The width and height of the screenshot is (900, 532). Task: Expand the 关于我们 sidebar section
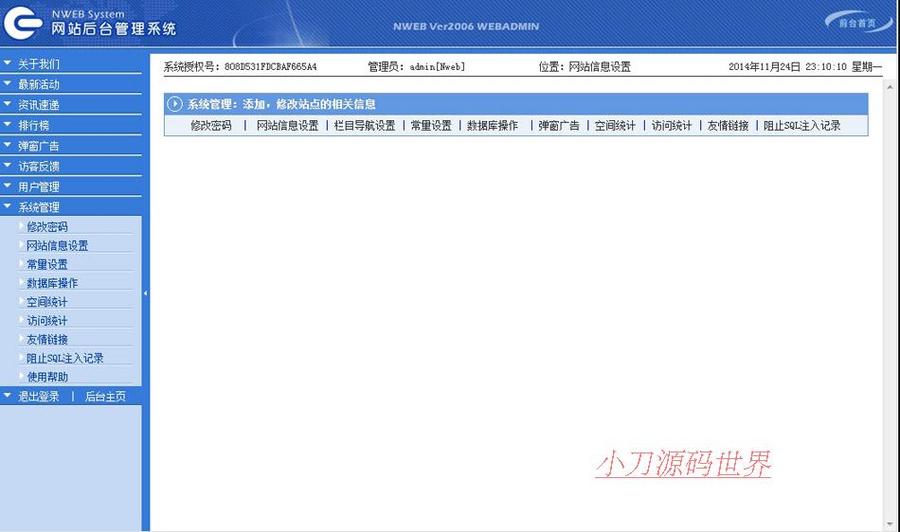(x=38, y=64)
